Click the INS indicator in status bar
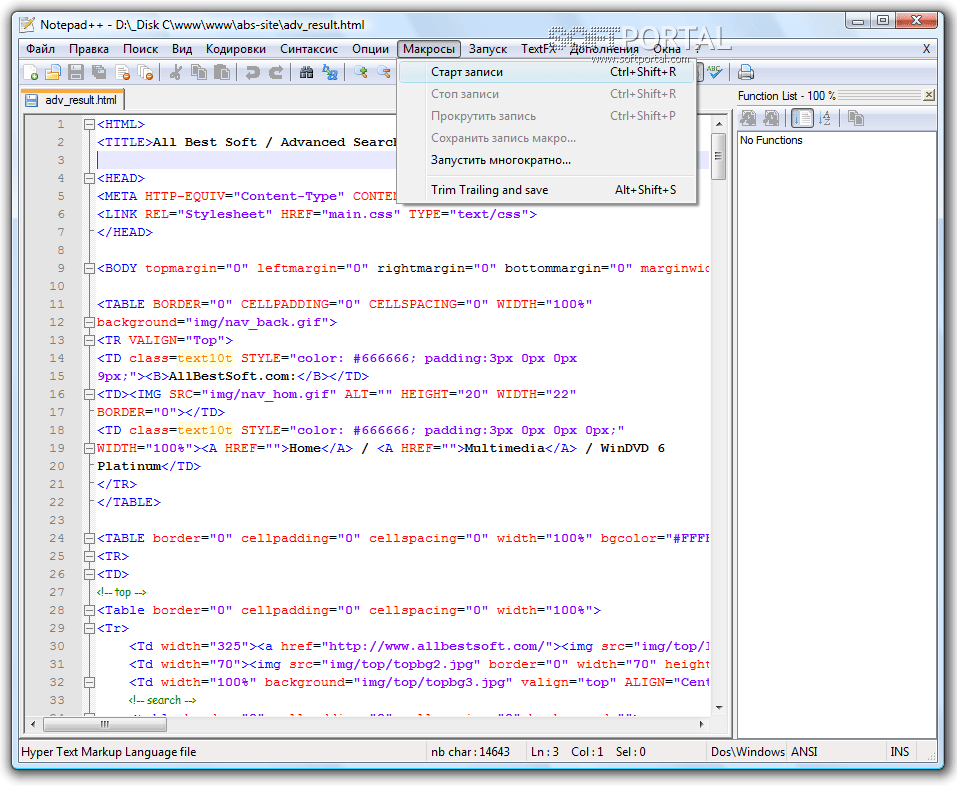Image resolution: width=957 pixels, height=786 pixels. 900,752
